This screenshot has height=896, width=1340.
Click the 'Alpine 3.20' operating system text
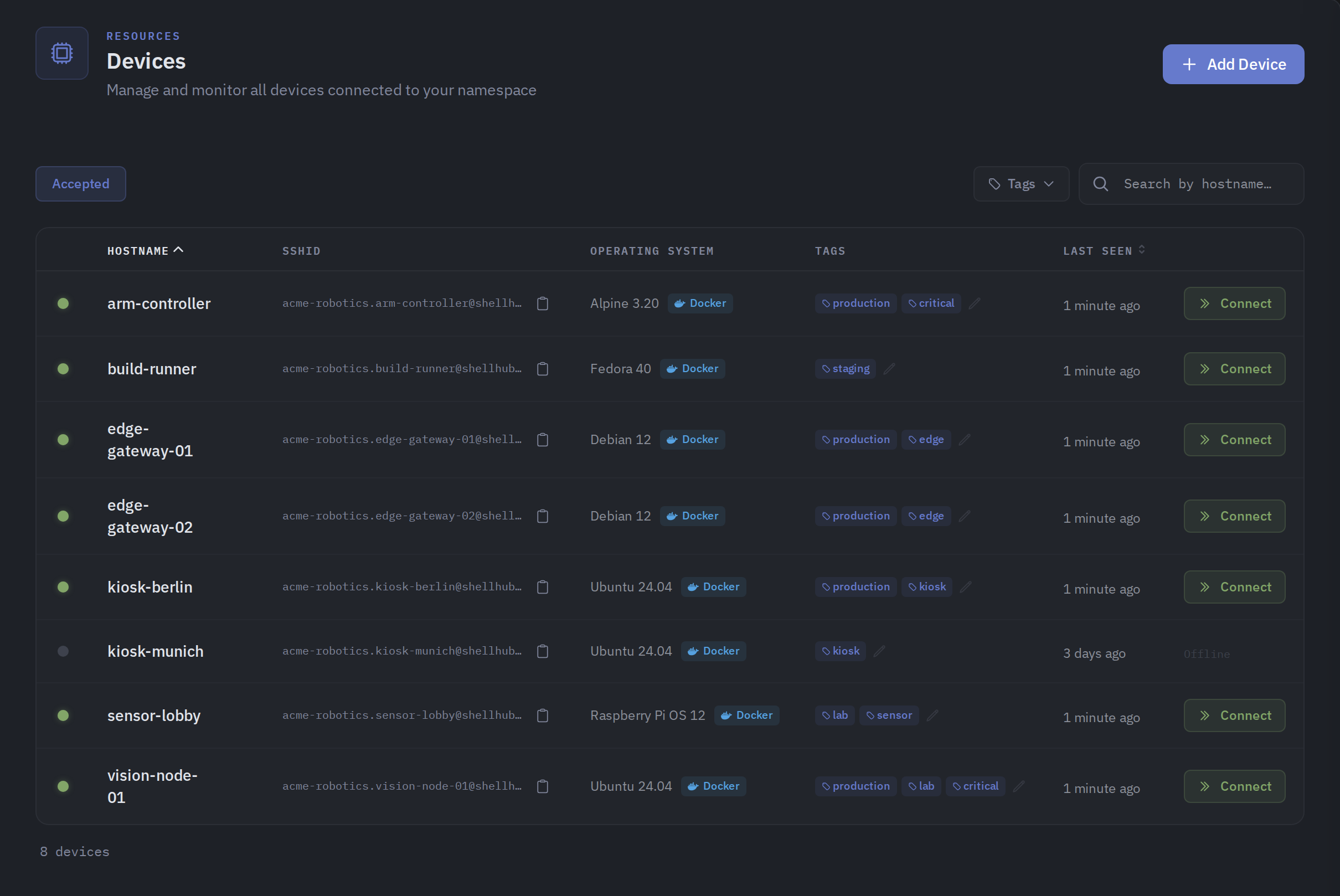pyautogui.click(x=624, y=303)
